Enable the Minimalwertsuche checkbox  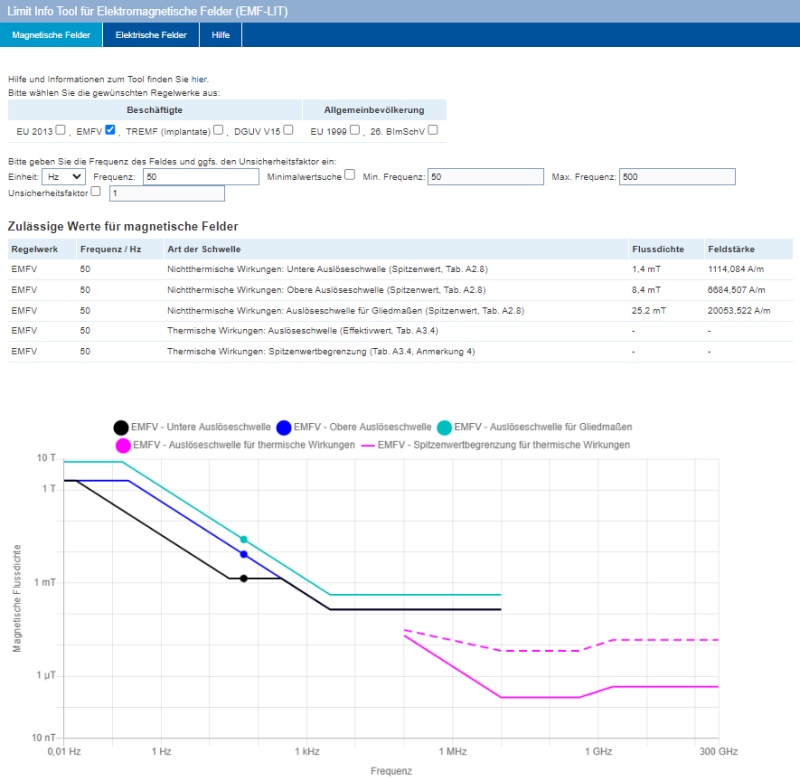point(350,175)
